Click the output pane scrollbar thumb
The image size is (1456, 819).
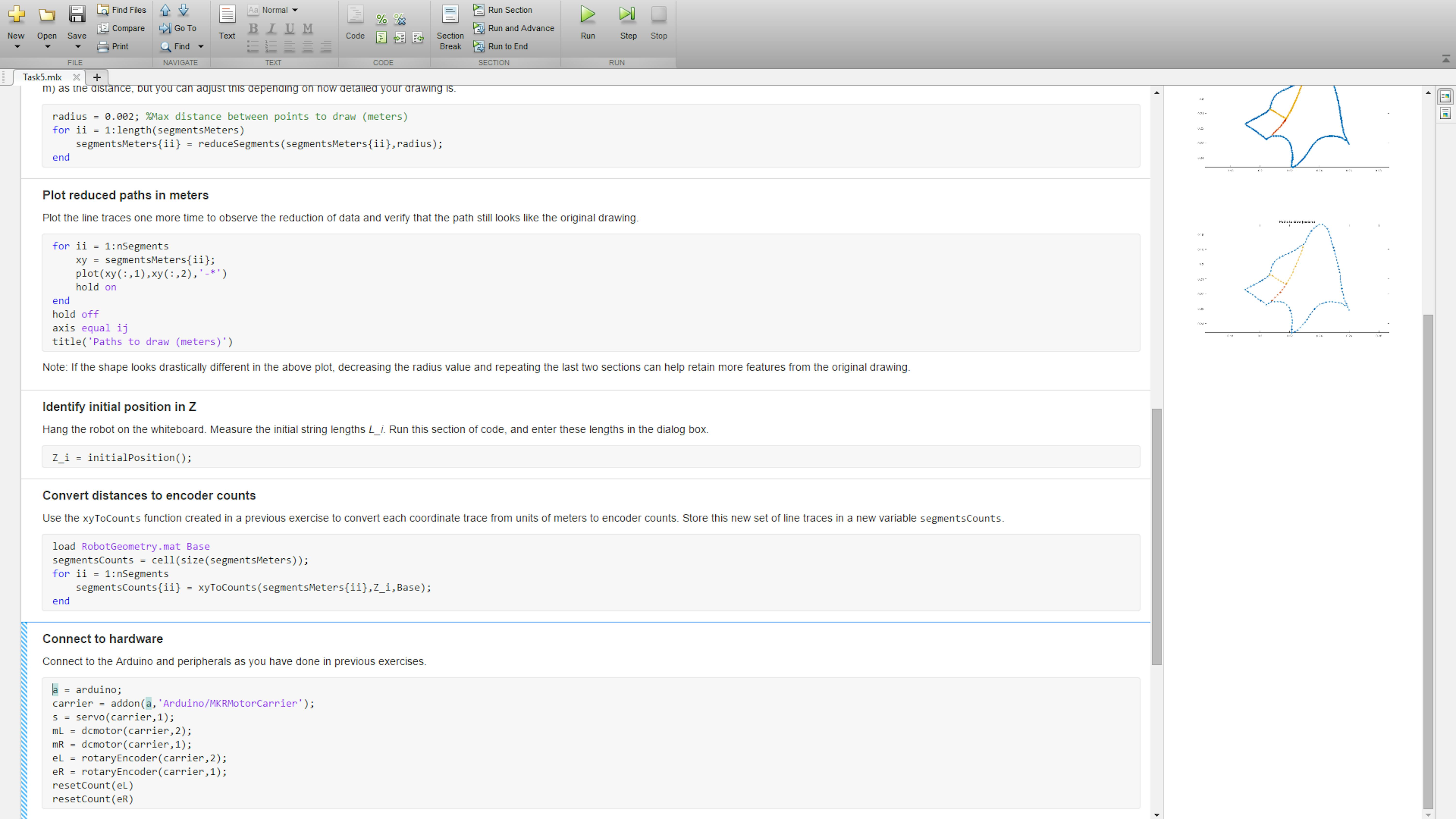1428,562
